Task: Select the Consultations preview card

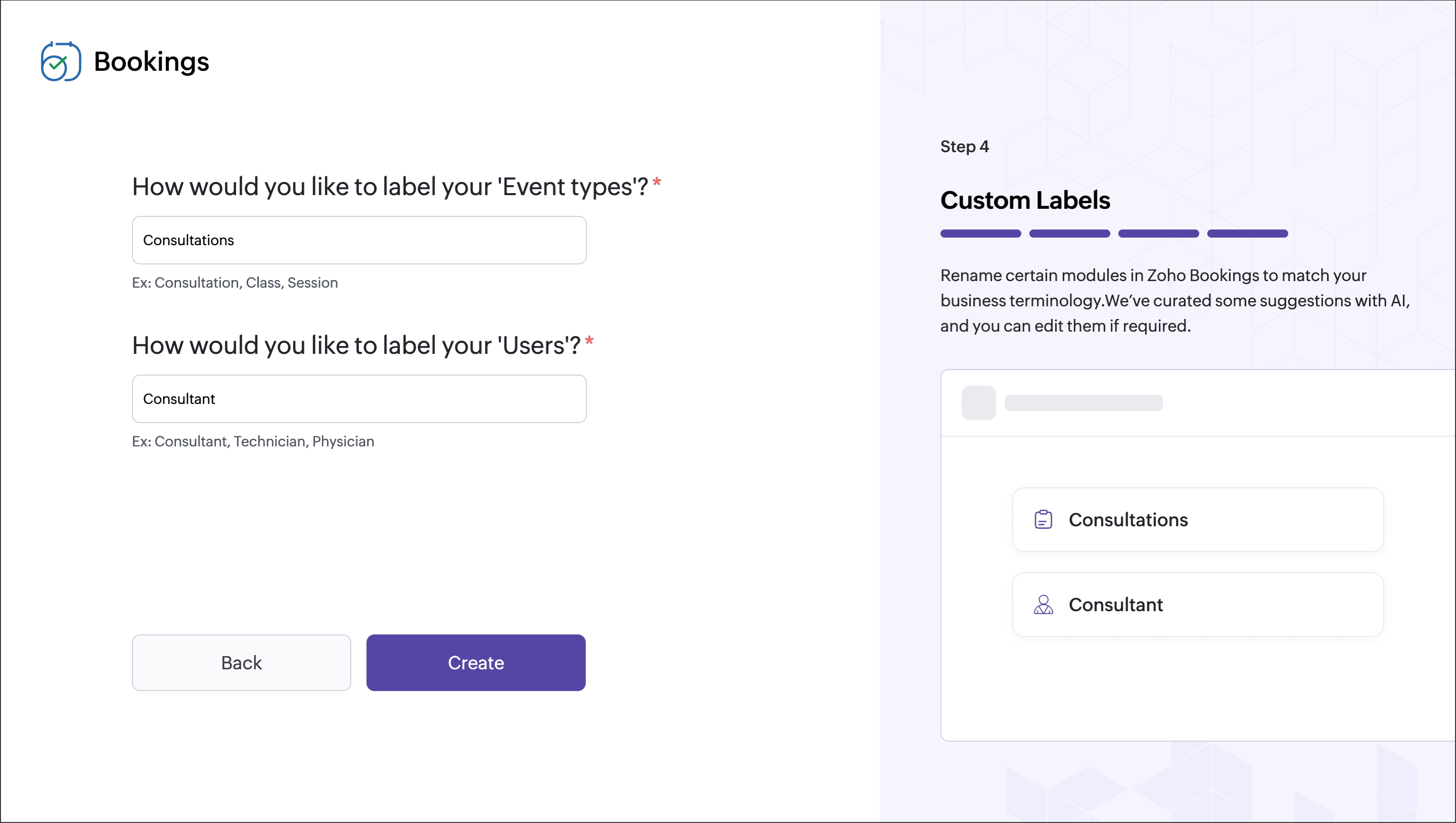Action: 1197,520
